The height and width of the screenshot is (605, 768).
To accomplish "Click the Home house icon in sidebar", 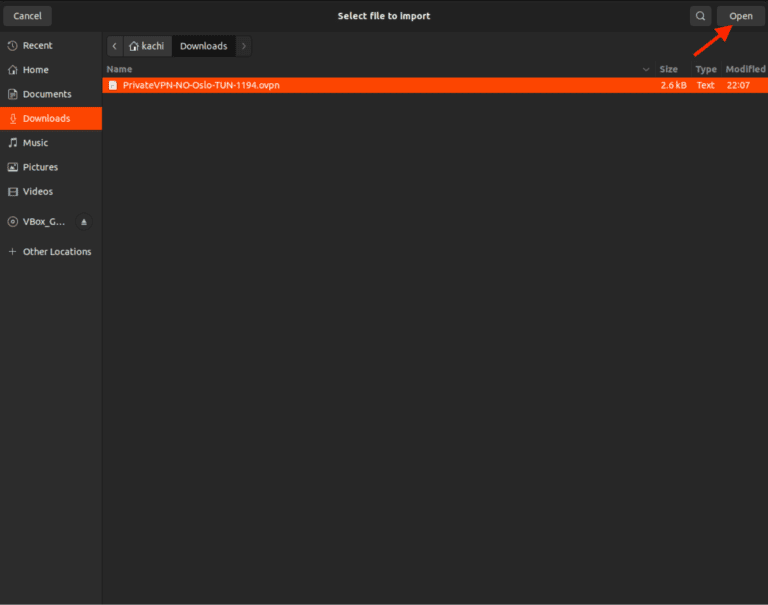I will (x=12, y=70).
